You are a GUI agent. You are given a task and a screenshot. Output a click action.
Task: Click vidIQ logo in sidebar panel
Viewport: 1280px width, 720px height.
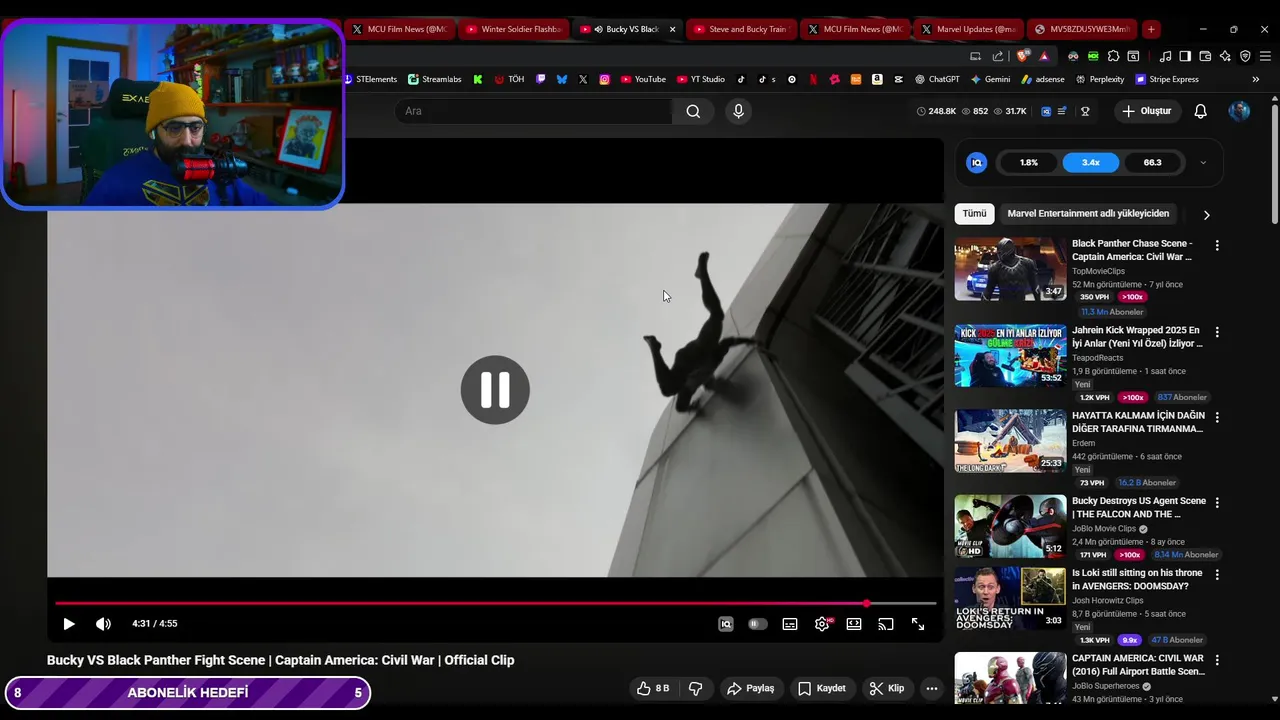[977, 163]
